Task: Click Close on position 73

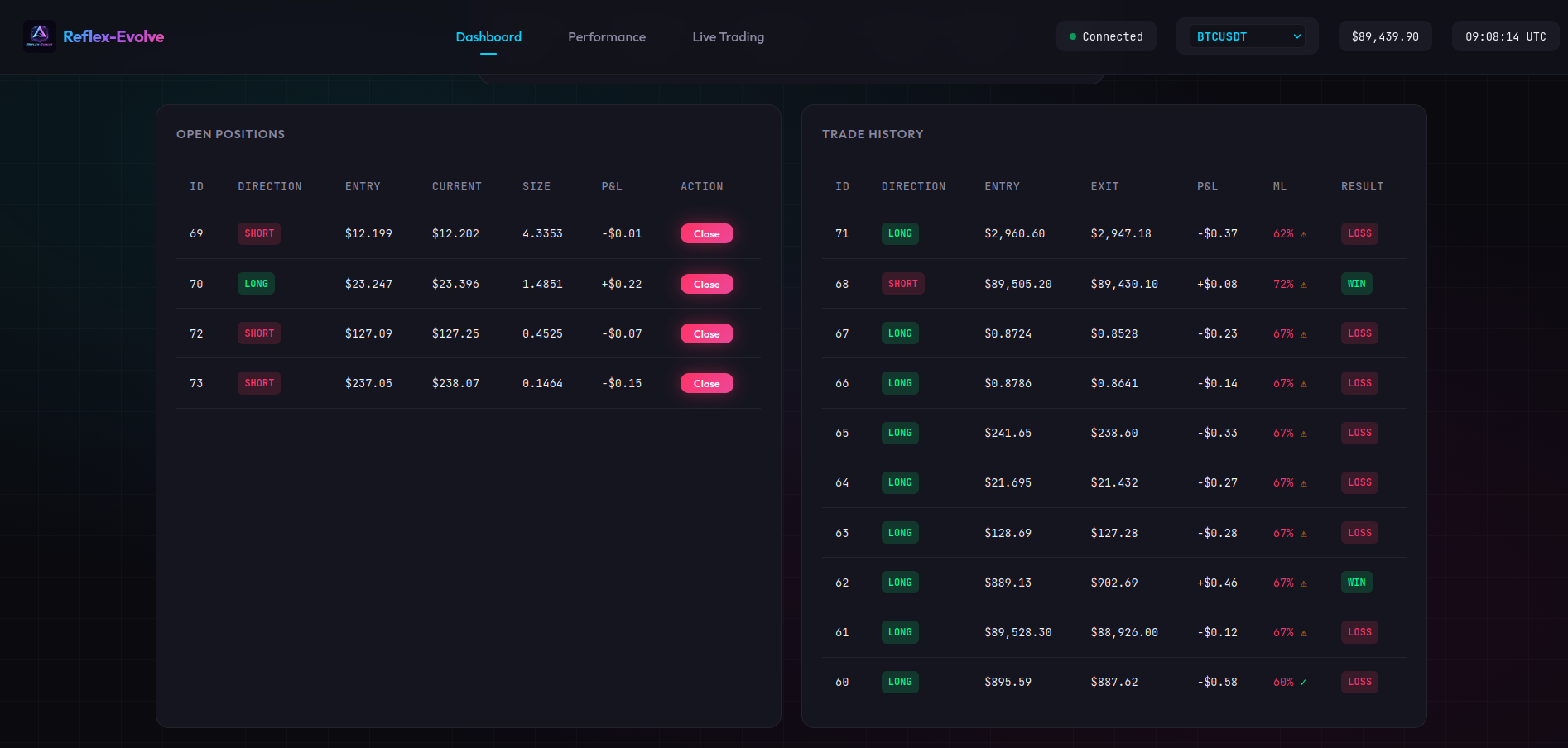Action: (x=706, y=383)
